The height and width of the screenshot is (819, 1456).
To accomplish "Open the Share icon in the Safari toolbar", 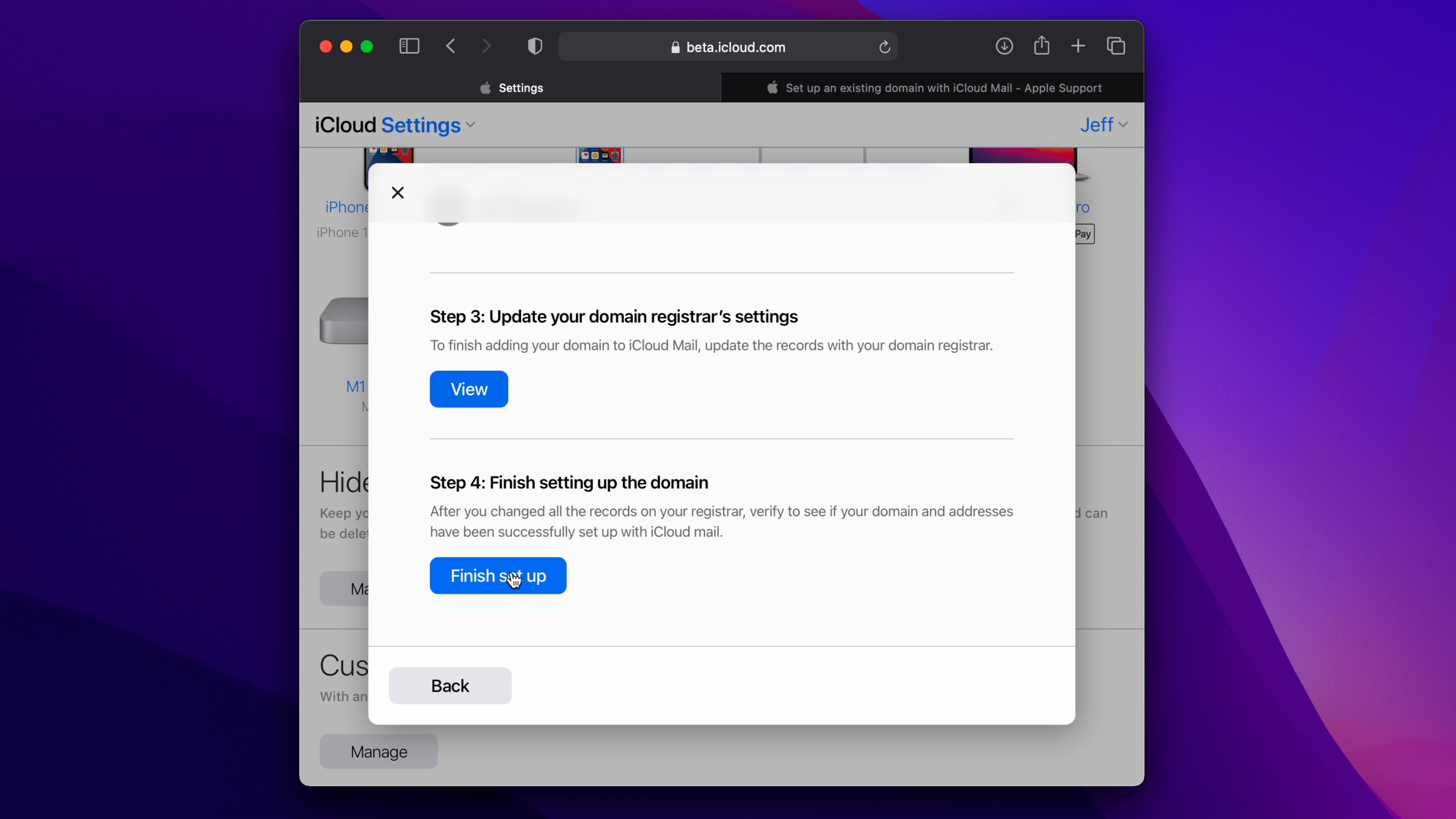I will [1041, 46].
